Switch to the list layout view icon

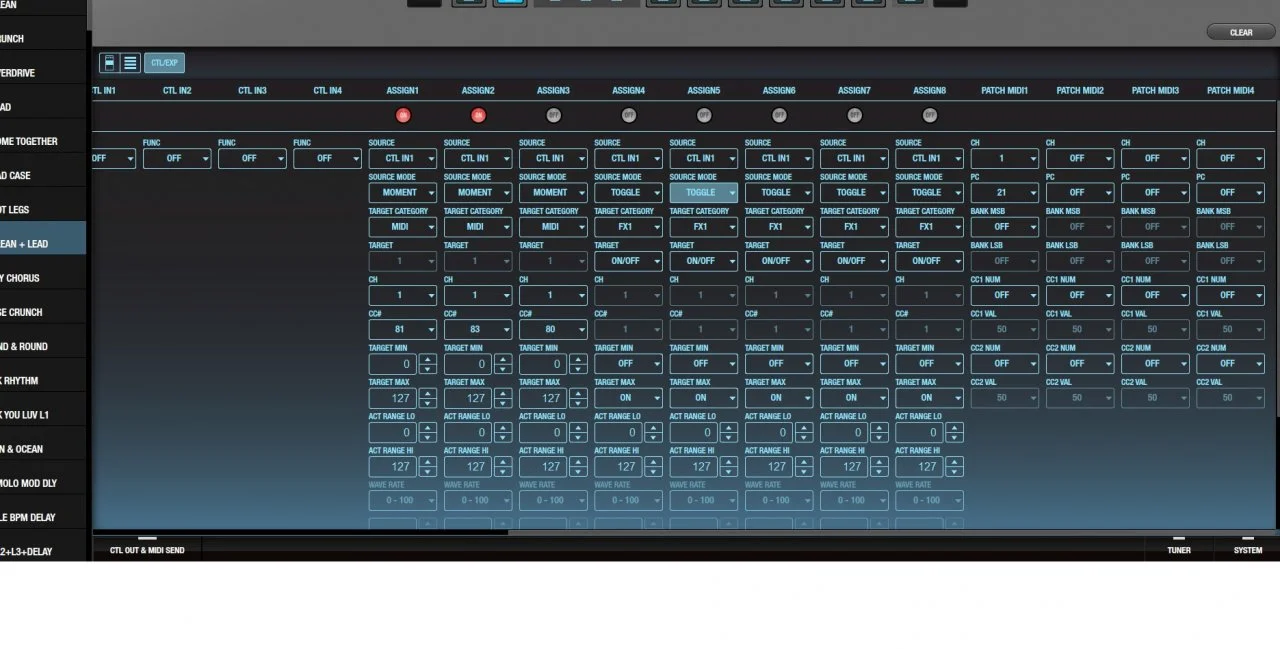(130, 63)
